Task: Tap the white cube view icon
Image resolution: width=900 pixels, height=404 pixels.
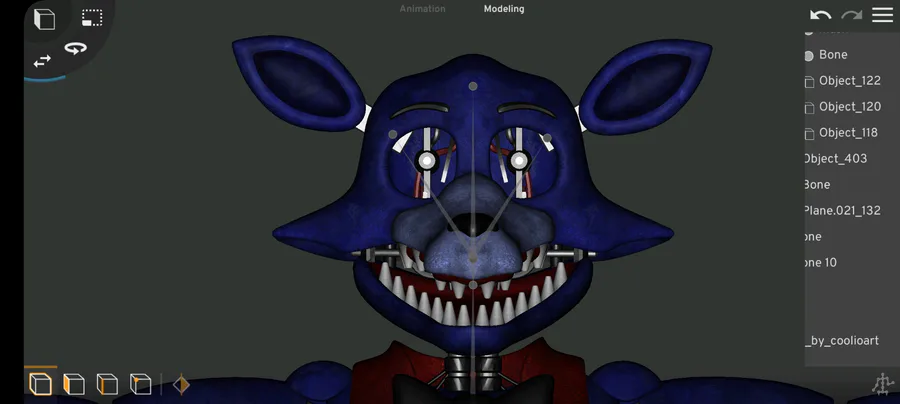Action: tap(44, 19)
